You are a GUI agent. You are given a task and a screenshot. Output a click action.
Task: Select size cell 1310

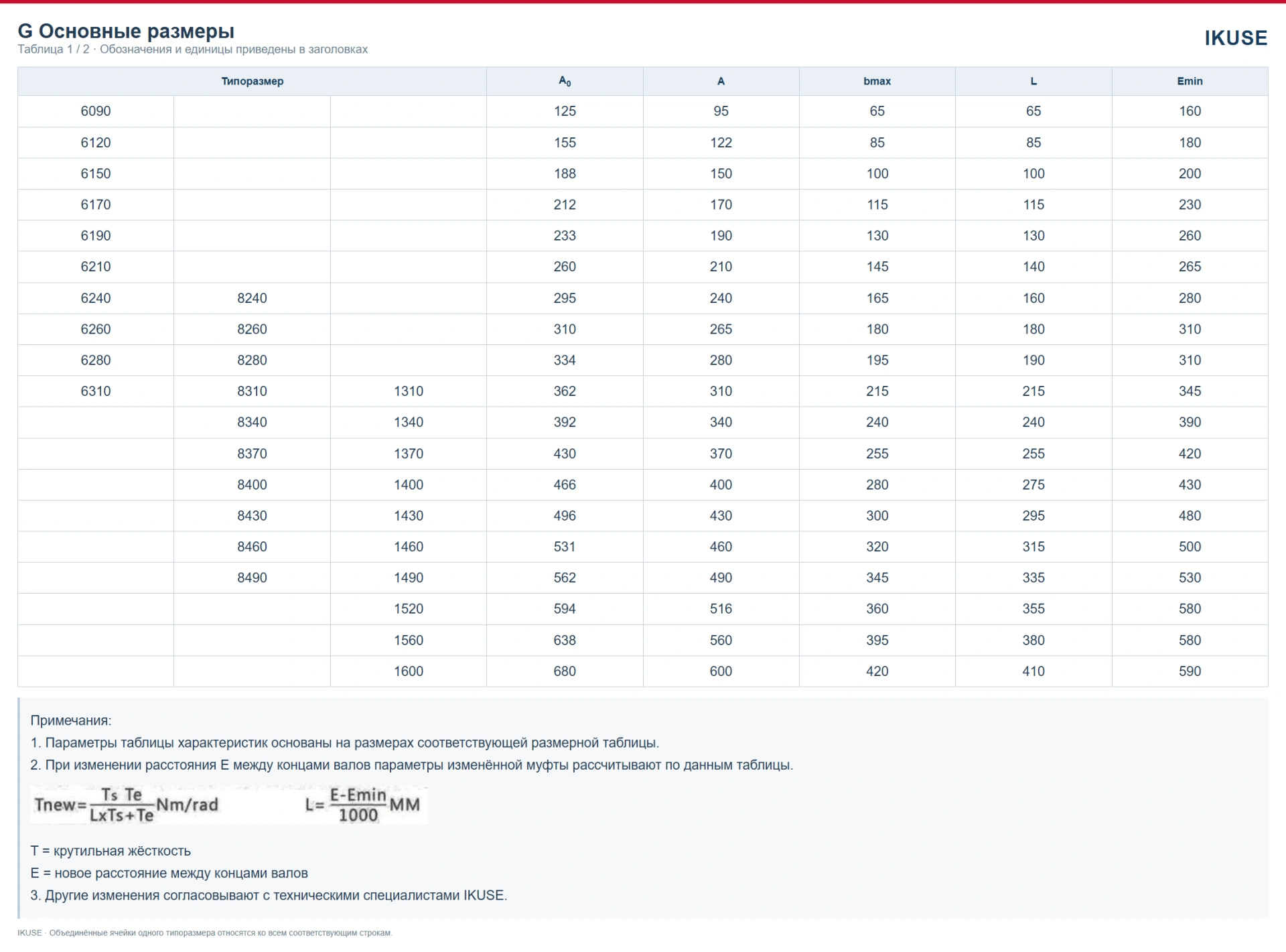(409, 391)
